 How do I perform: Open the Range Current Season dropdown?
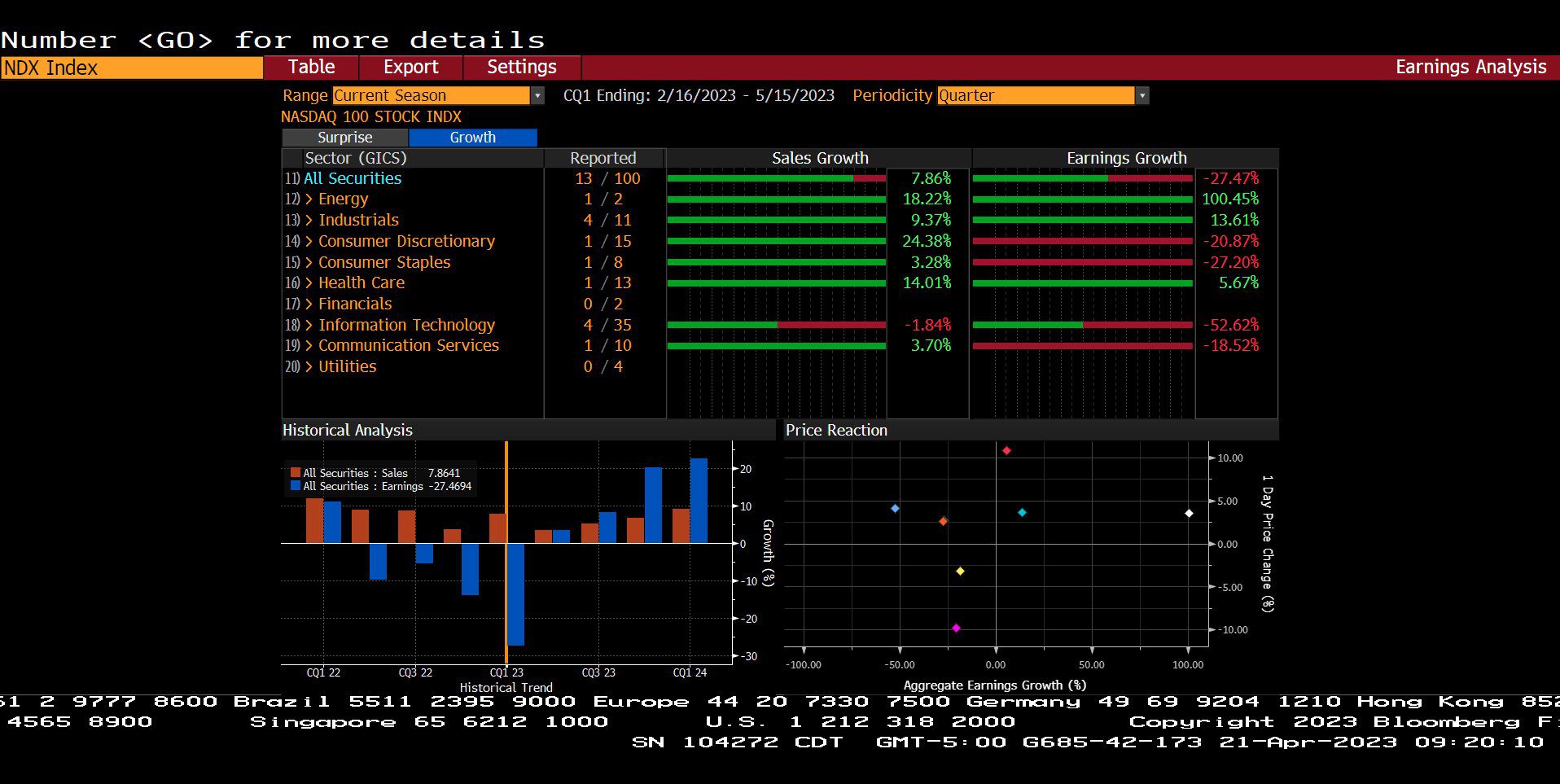432,95
